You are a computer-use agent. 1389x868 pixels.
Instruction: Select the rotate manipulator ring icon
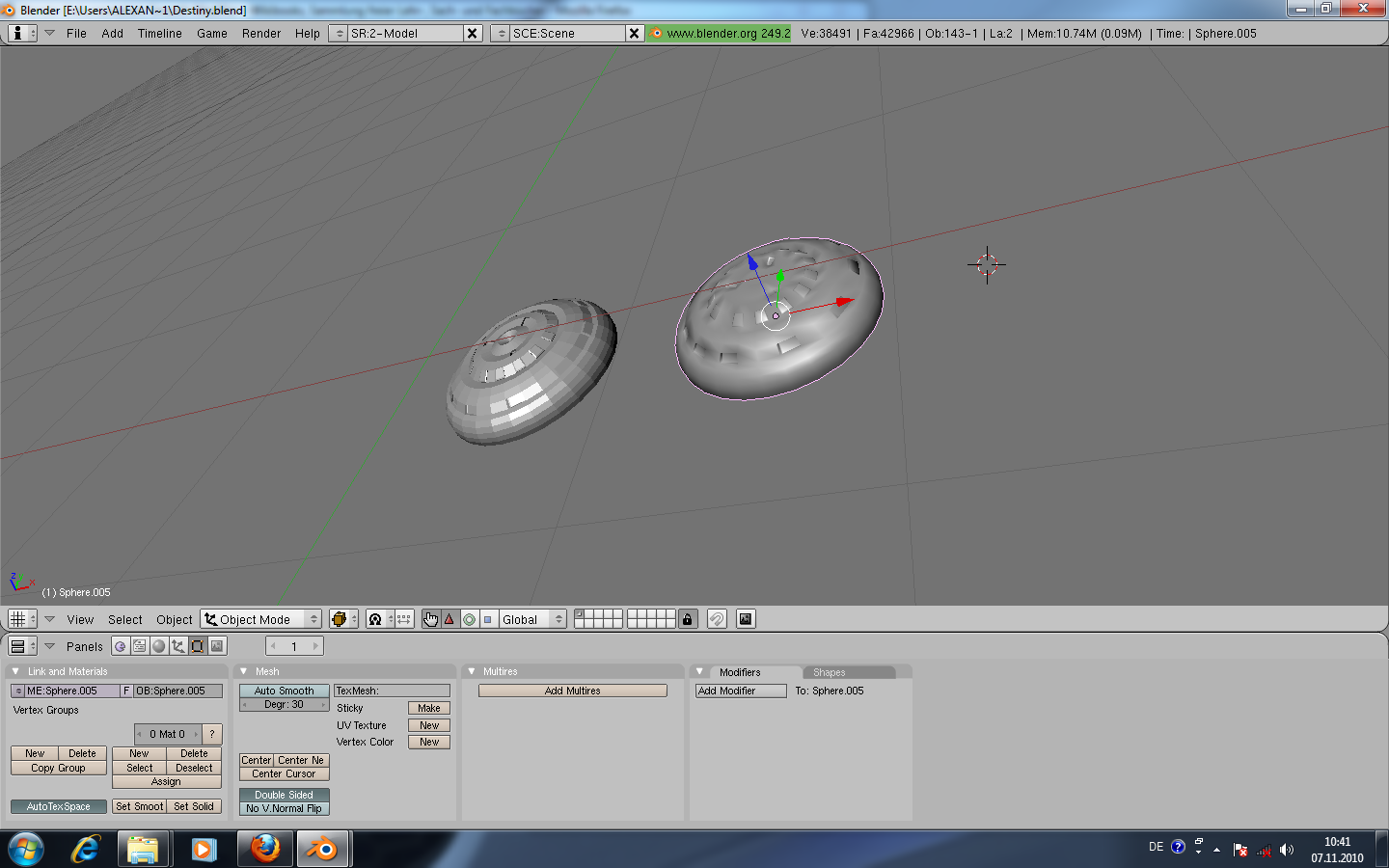pos(469,619)
